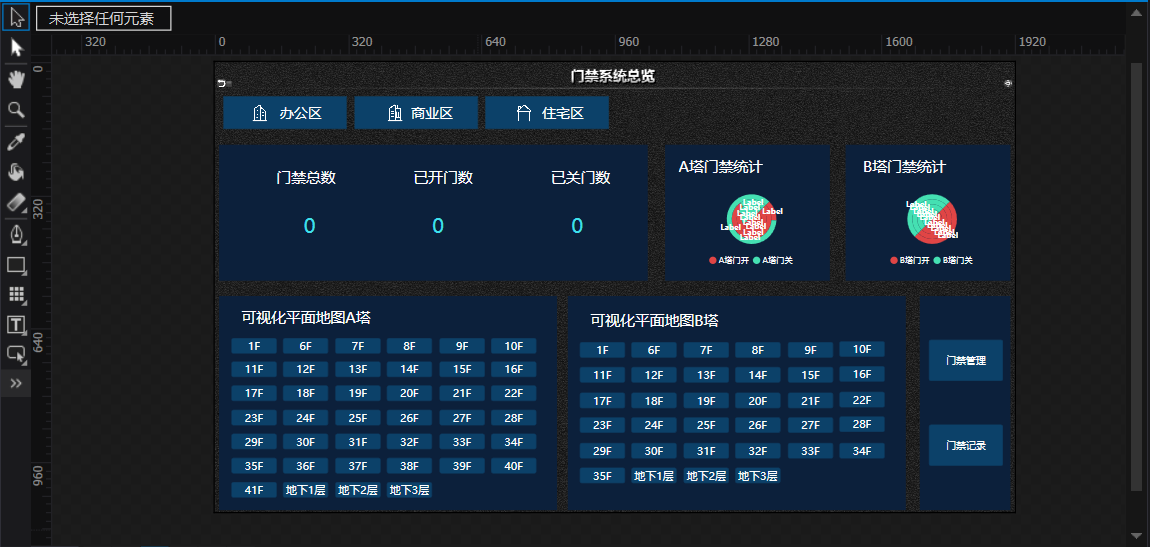
Task: Select the TextBlock text tool
Action: pyautogui.click(x=17, y=325)
